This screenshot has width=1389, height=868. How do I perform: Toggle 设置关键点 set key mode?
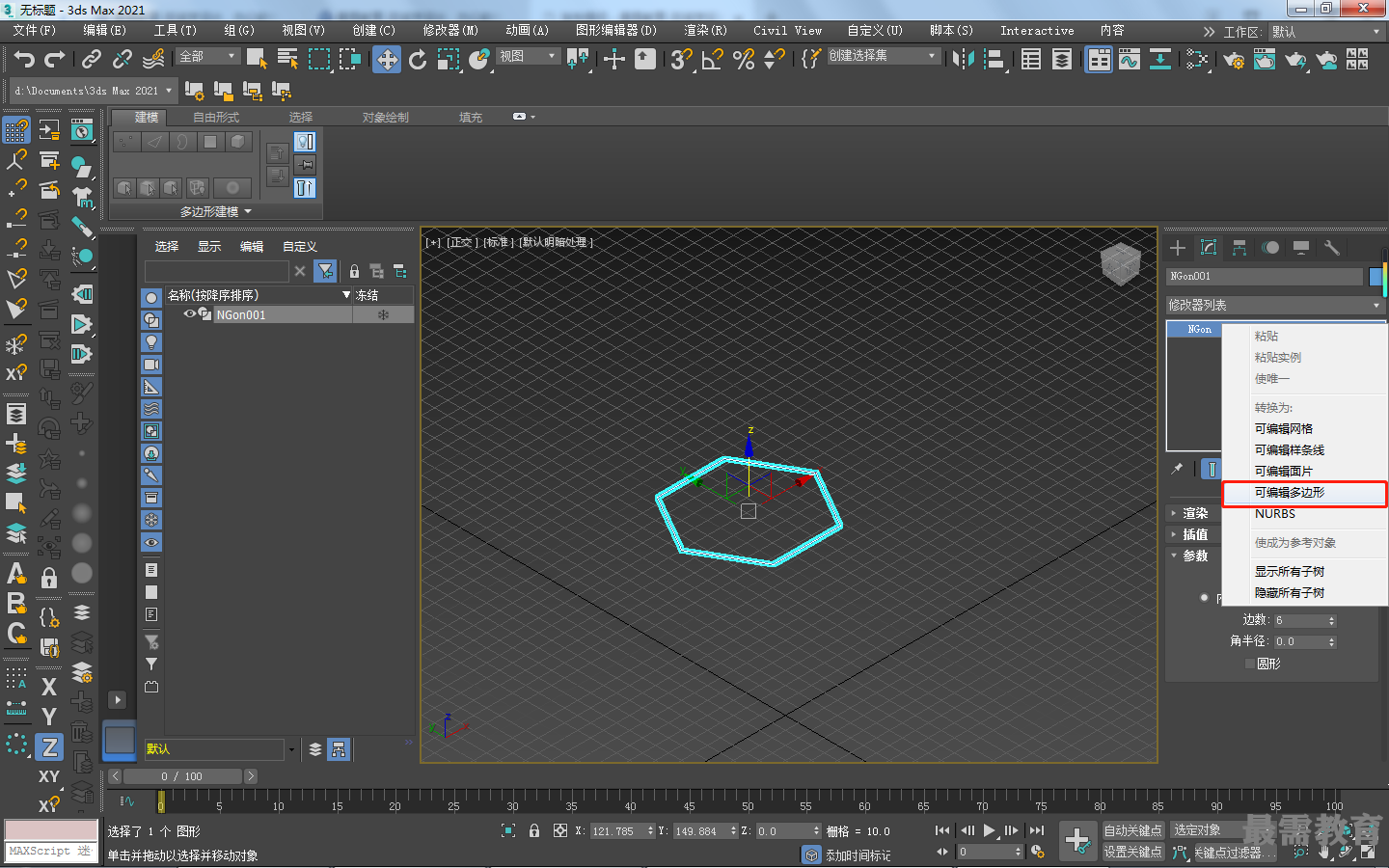click(1133, 852)
